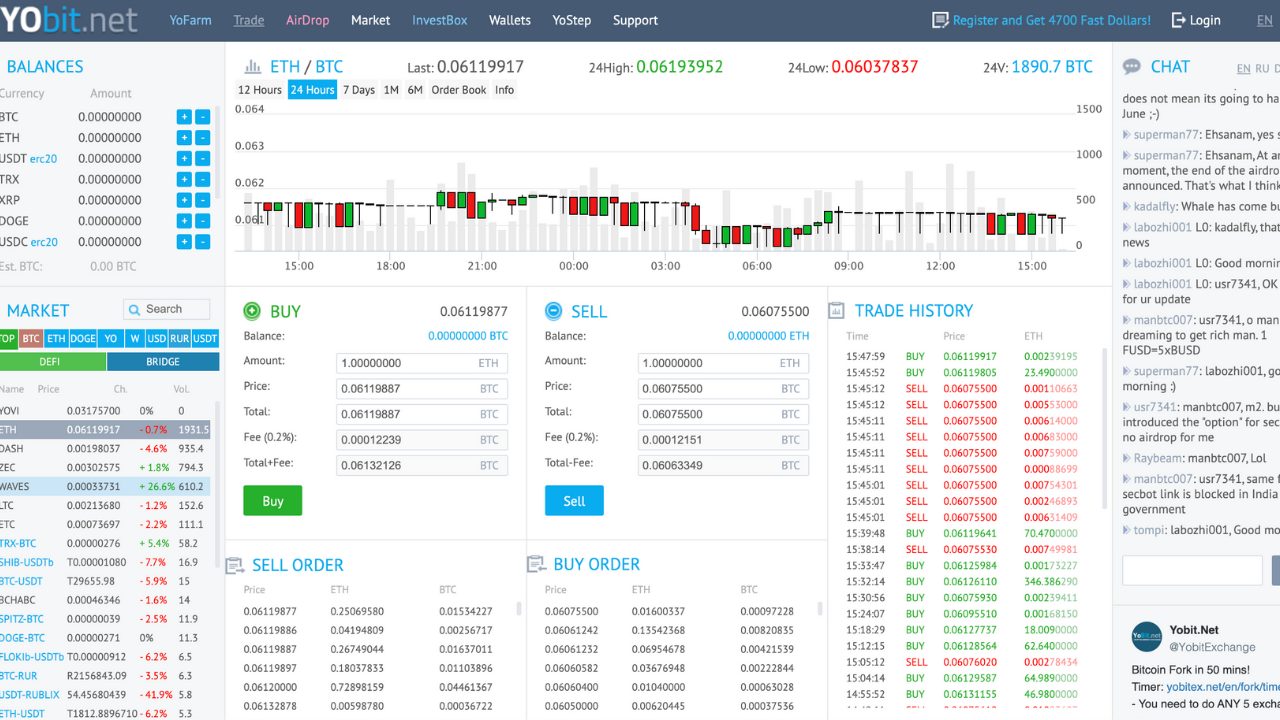
Task: Open the Info tab of the chart
Action: [x=505, y=90]
